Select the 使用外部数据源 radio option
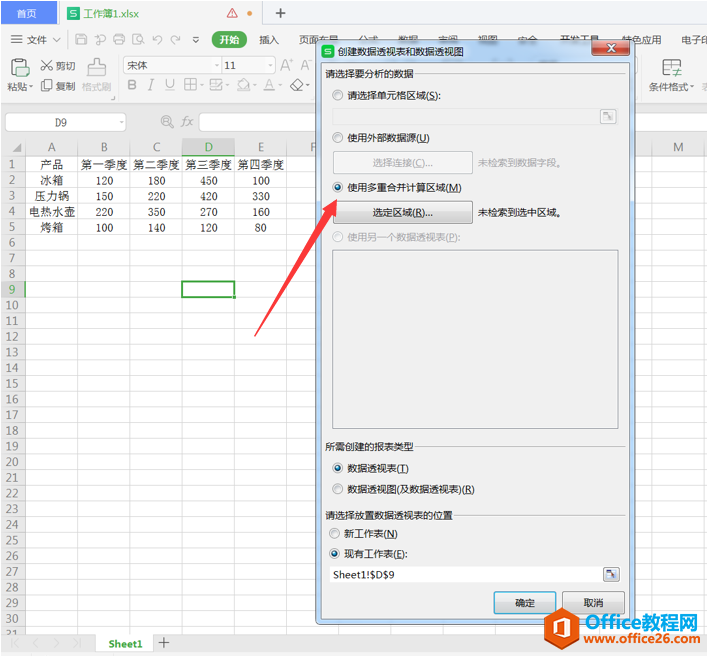Screen dimensions: 707x656 [x=337, y=138]
